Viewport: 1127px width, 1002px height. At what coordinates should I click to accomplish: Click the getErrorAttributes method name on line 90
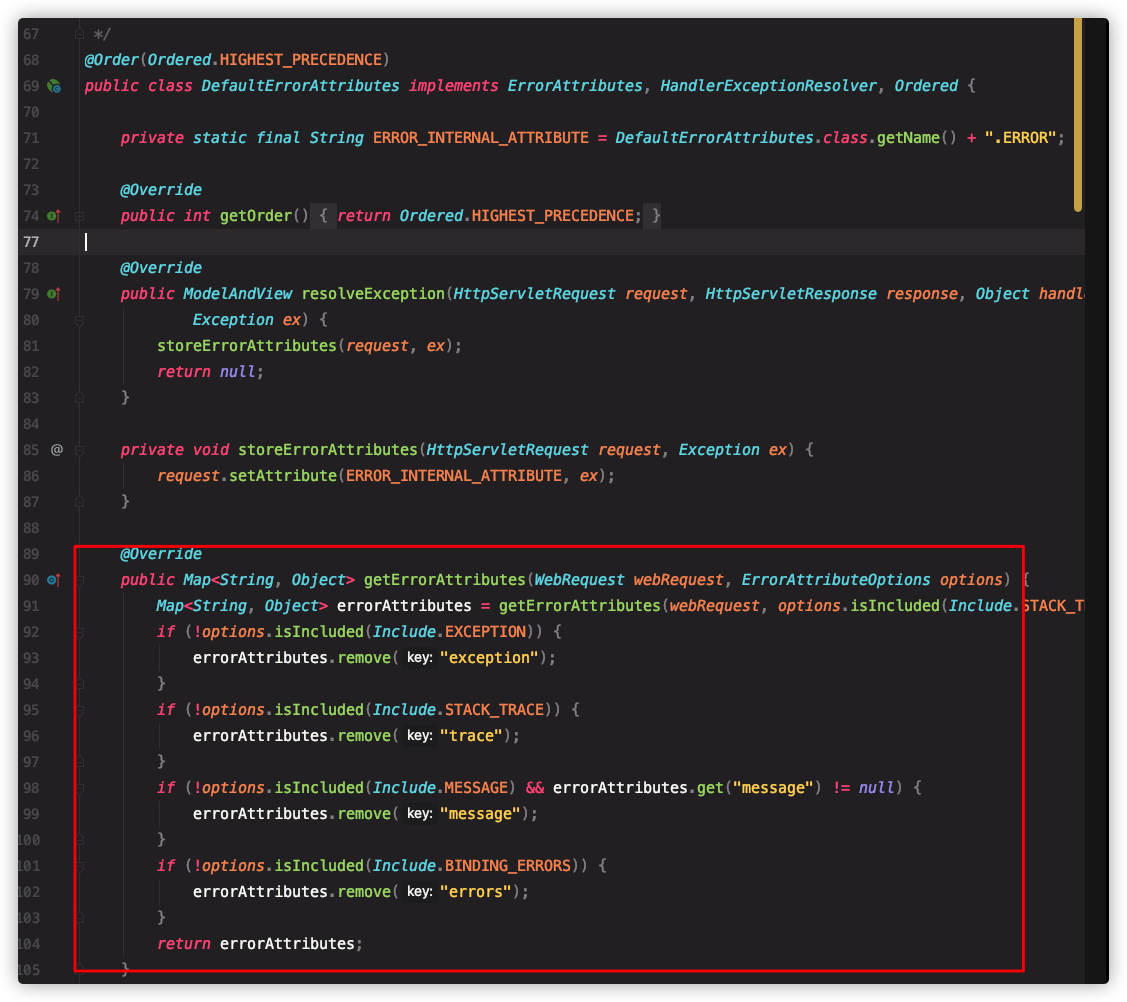click(x=445, y=580)
